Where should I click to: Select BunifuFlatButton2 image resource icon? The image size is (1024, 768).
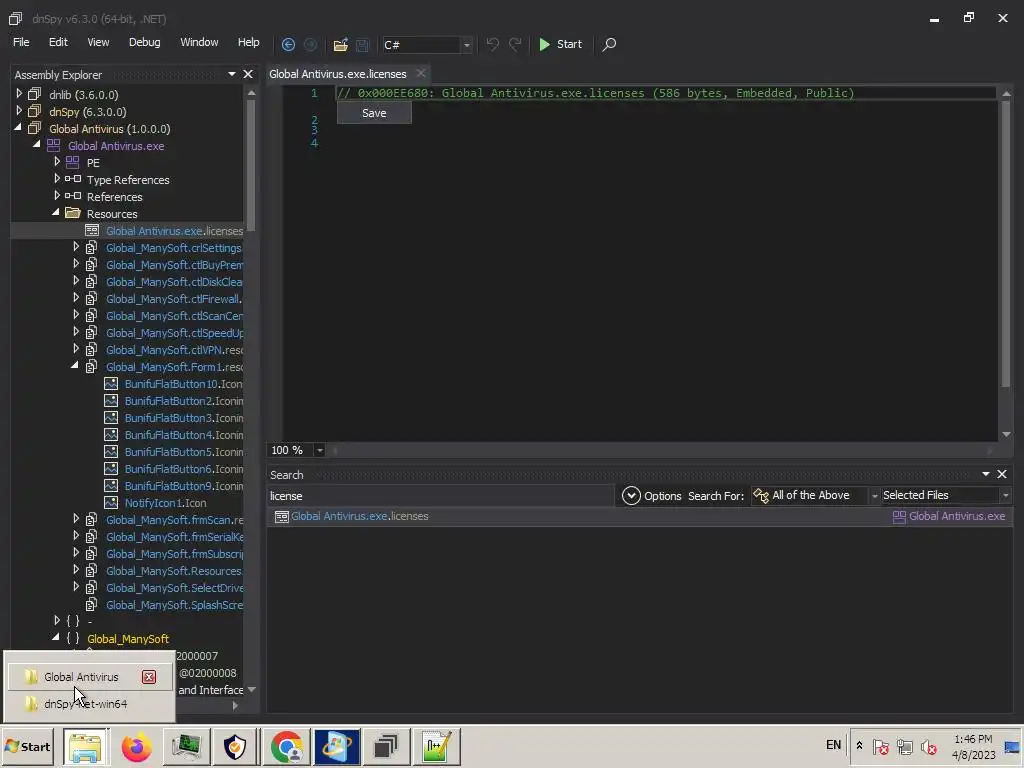pyautogui.click(x=111, y=400)
